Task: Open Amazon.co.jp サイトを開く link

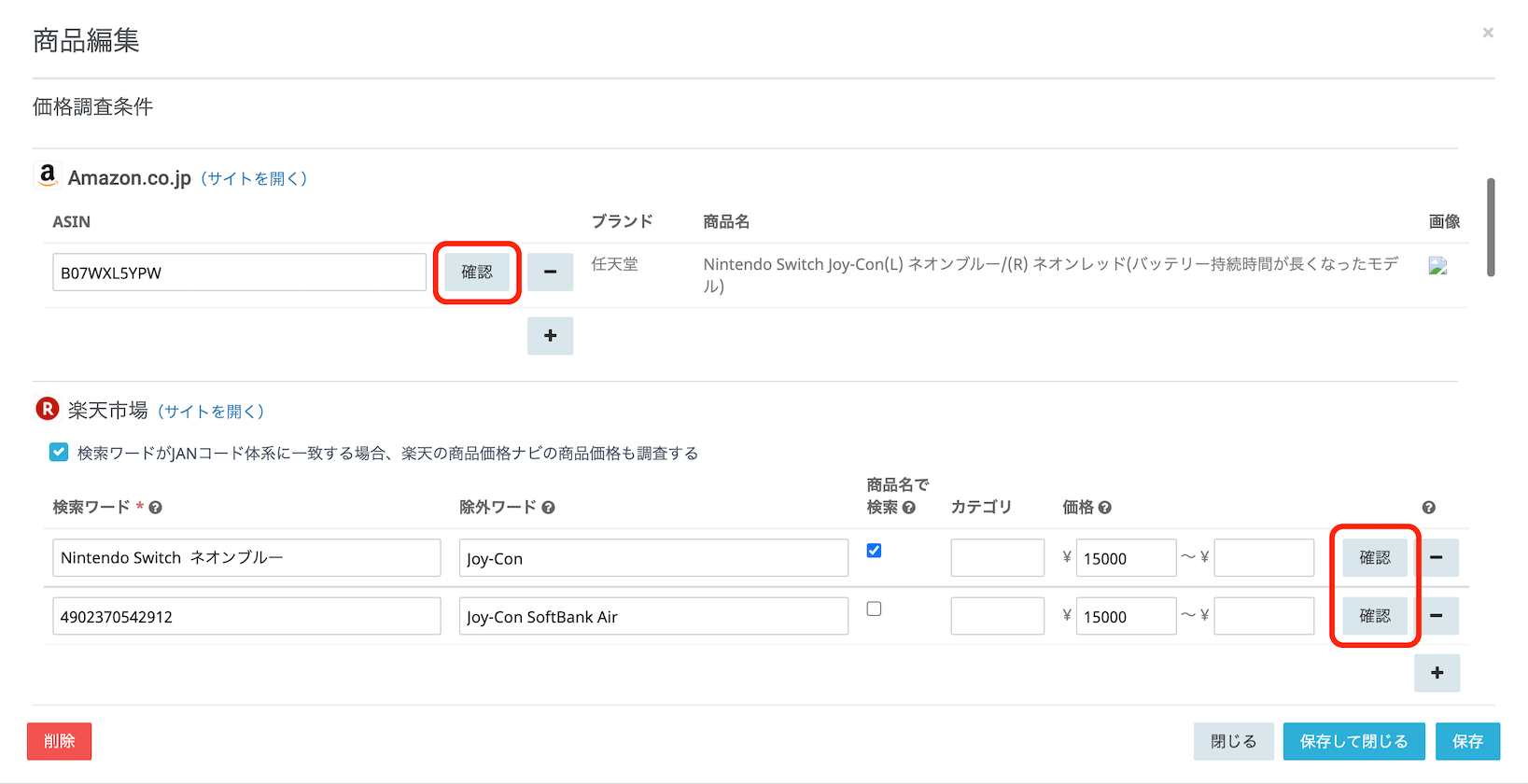Action: [x=254, y=178]
